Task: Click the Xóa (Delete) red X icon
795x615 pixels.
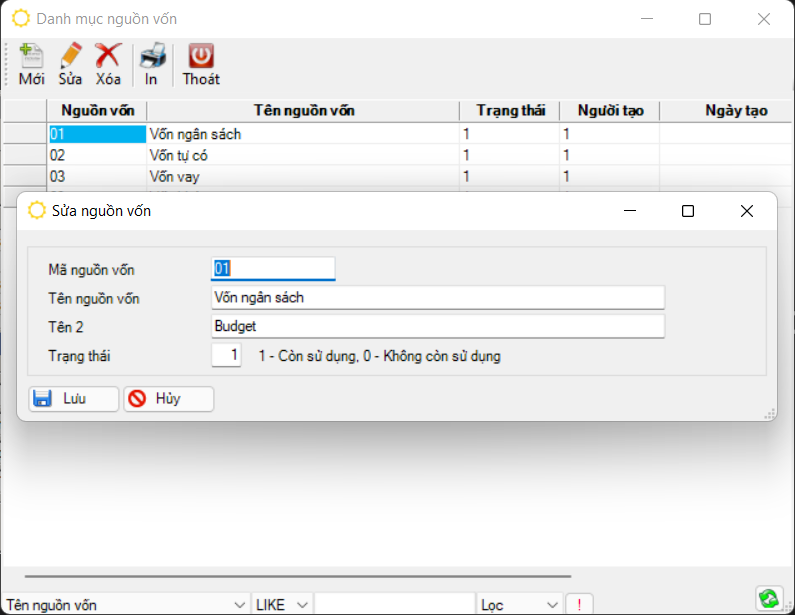Action: point(108,56)
